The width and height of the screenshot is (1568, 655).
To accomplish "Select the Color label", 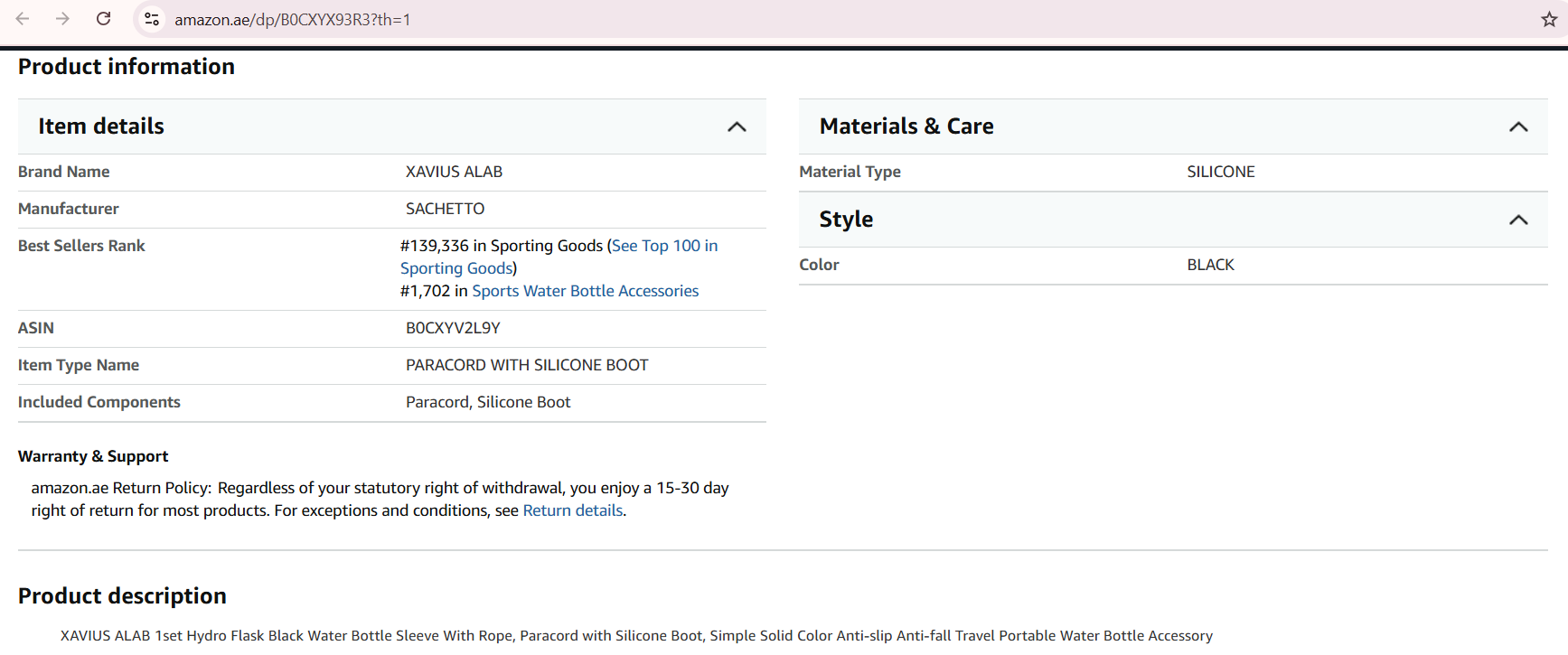I will [x=819, y=265].
